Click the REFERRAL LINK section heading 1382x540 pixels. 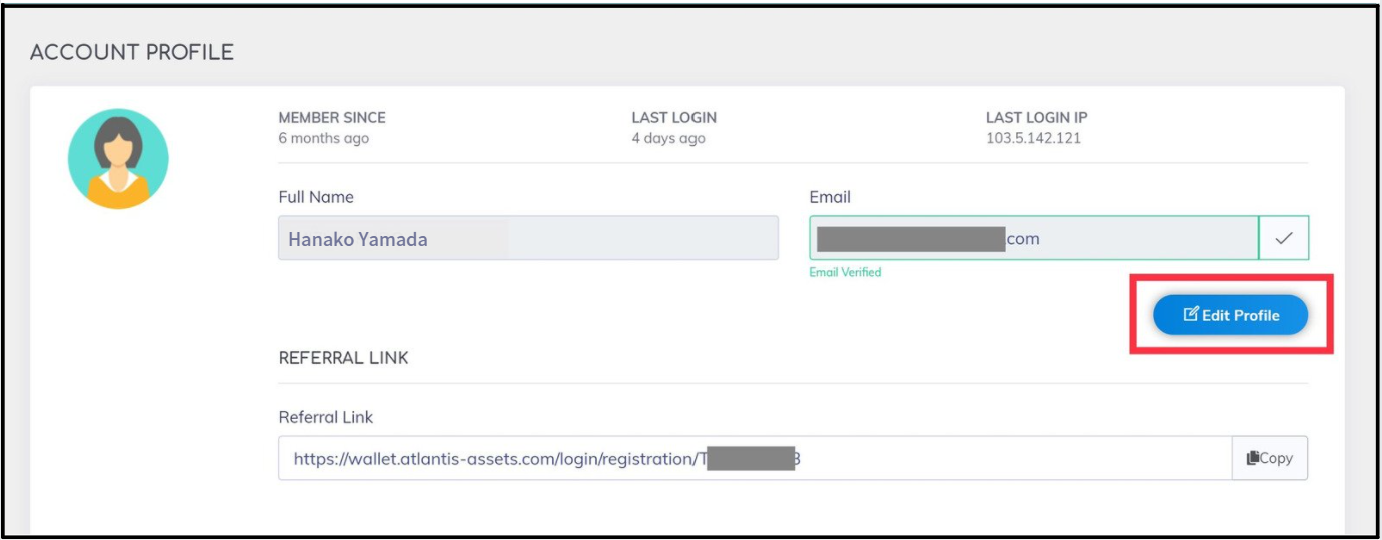click(343, 358)
